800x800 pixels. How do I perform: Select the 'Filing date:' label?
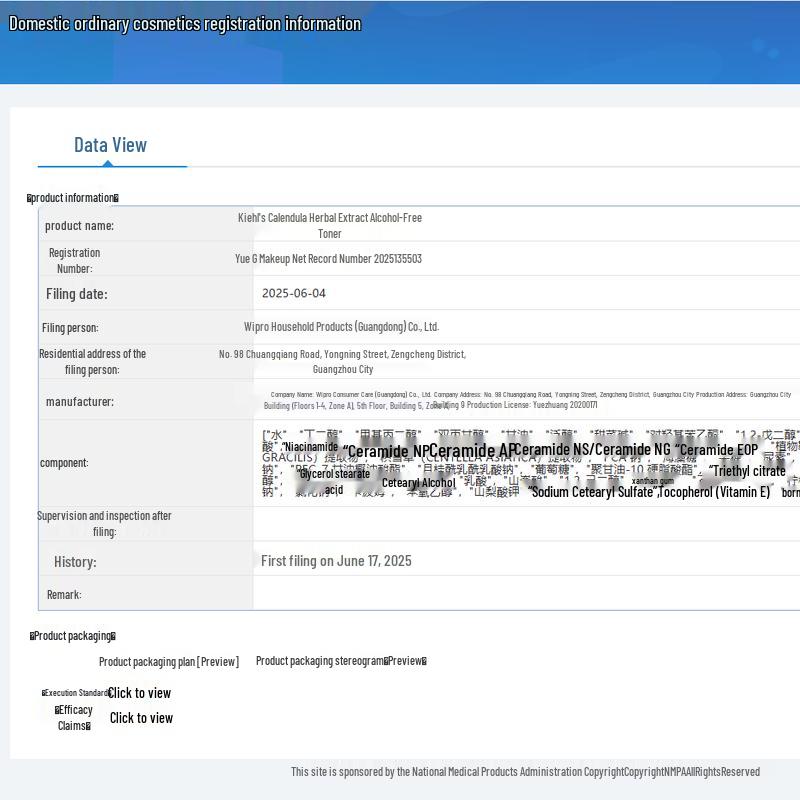click(77, 294)
